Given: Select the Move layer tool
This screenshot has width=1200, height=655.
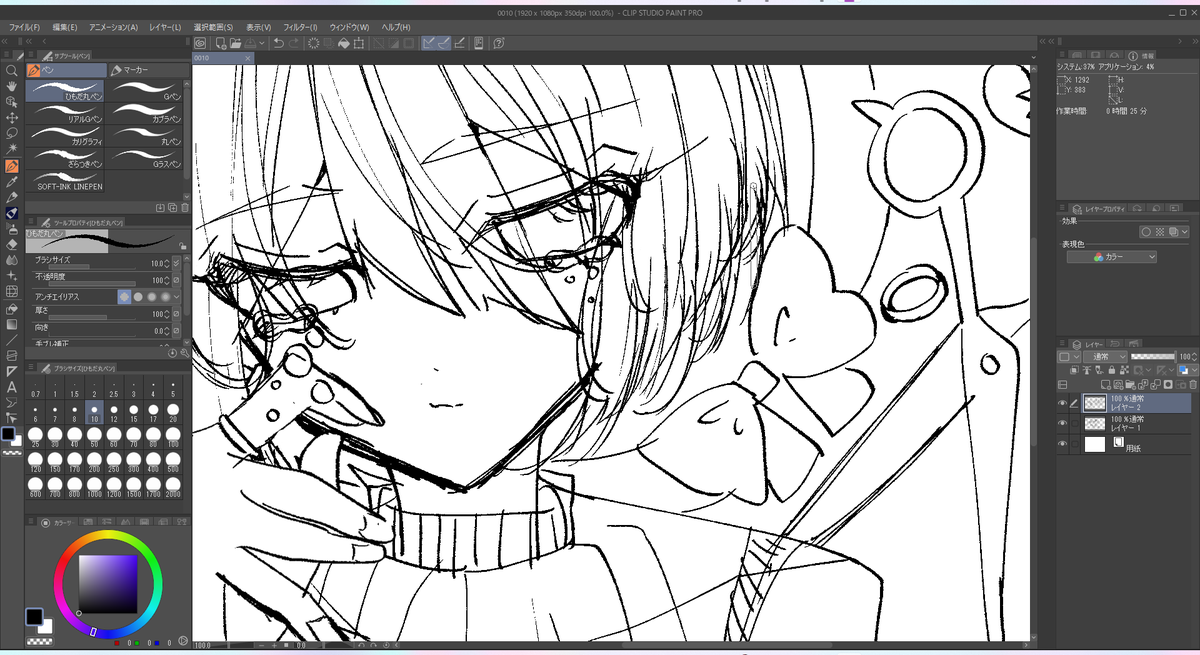Looking at the screenshot, I should pyautogui.click(x=11, y=117).
